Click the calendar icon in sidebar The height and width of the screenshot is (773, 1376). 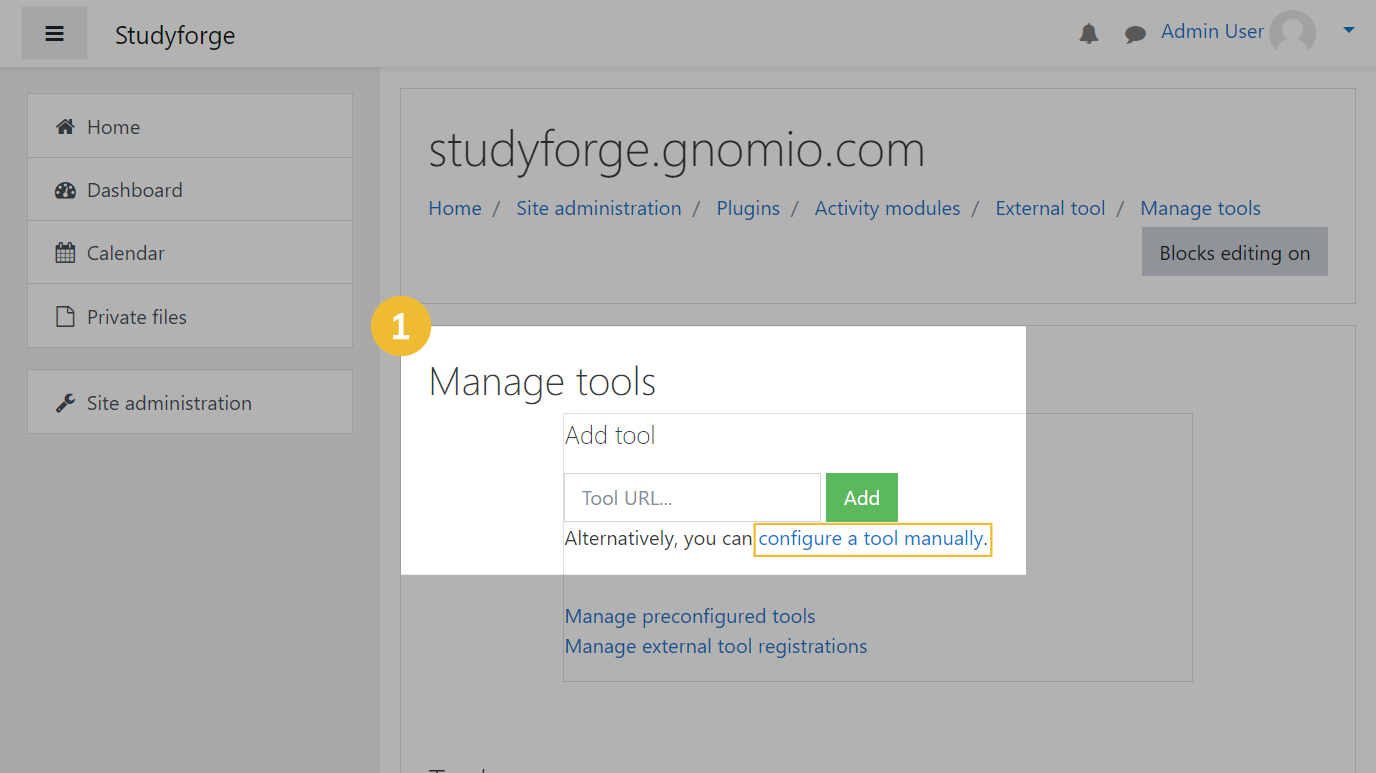[65, 253]
